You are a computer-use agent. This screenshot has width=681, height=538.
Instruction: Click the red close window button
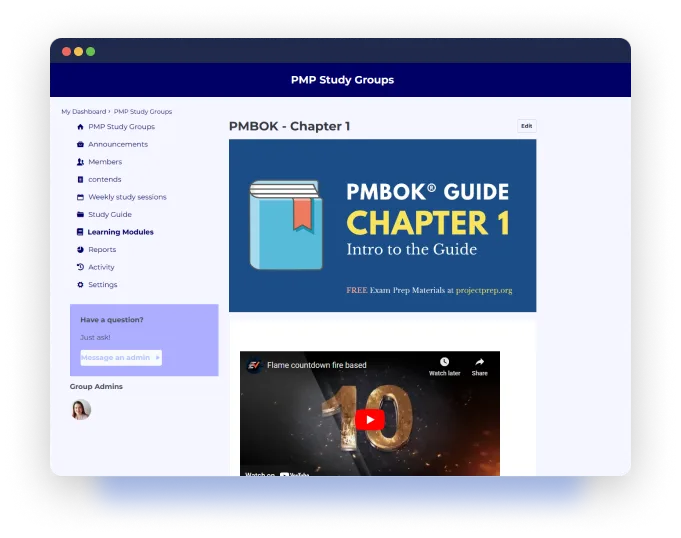(x=66, y=52)
